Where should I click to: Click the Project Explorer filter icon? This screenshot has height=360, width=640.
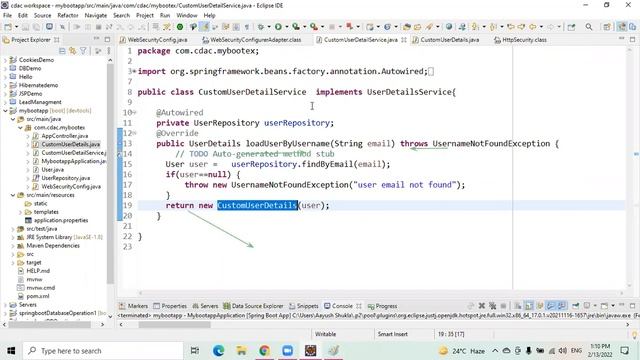click(x=83, y=51)
